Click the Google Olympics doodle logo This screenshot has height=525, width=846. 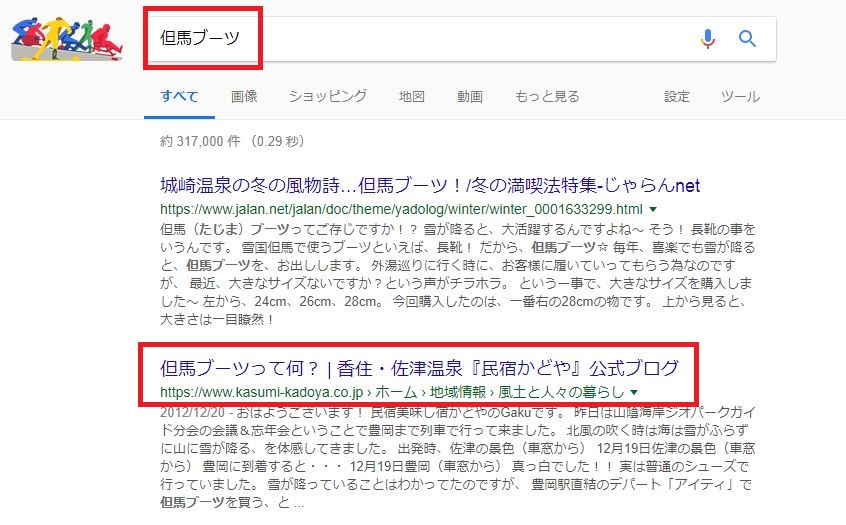coord(67,39)
